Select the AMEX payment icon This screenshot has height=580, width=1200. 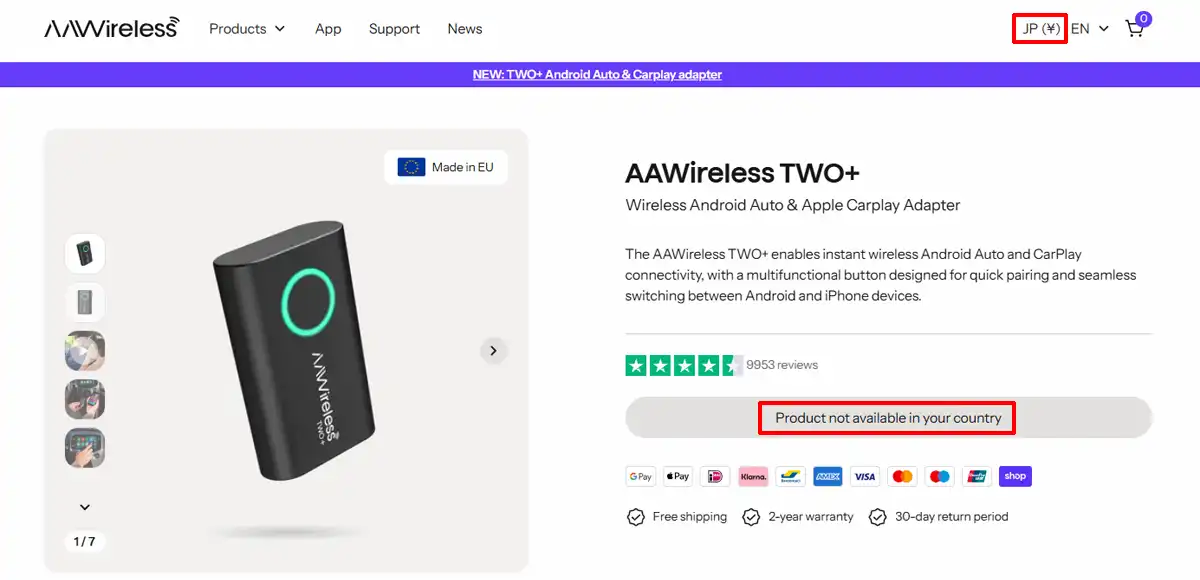pyautogui.click(x=827, y=476)
